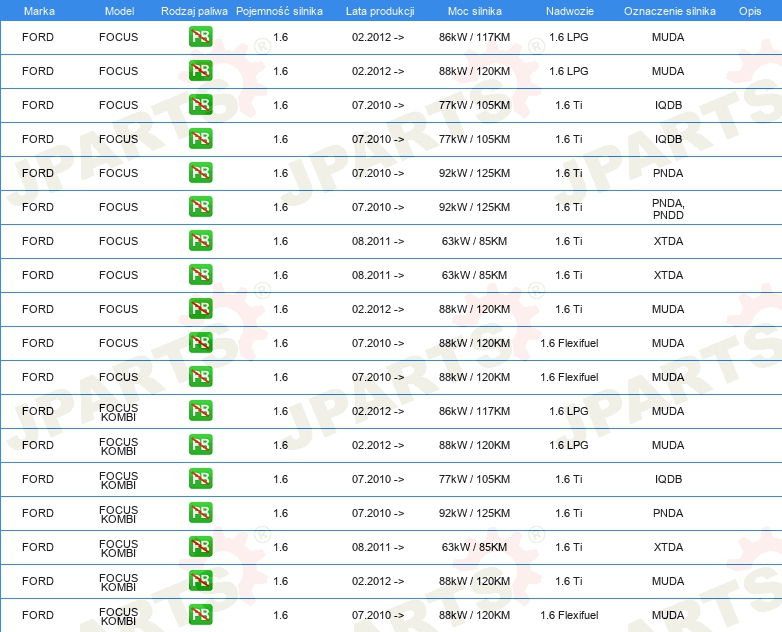Click the Lata produkcji column header

(380, 11)
